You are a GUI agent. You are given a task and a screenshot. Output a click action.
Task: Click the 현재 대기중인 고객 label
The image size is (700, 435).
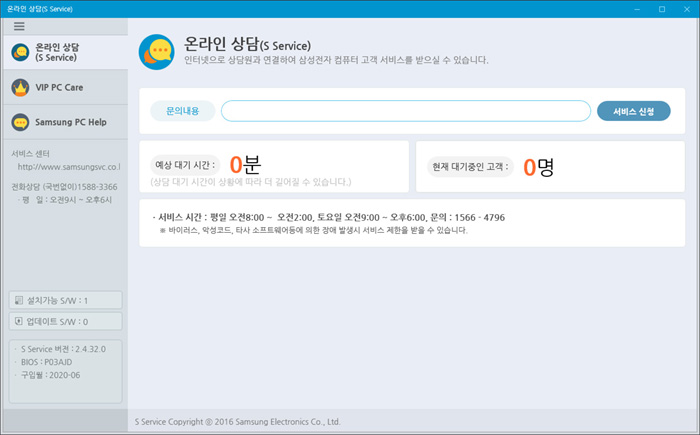[470, 167]
